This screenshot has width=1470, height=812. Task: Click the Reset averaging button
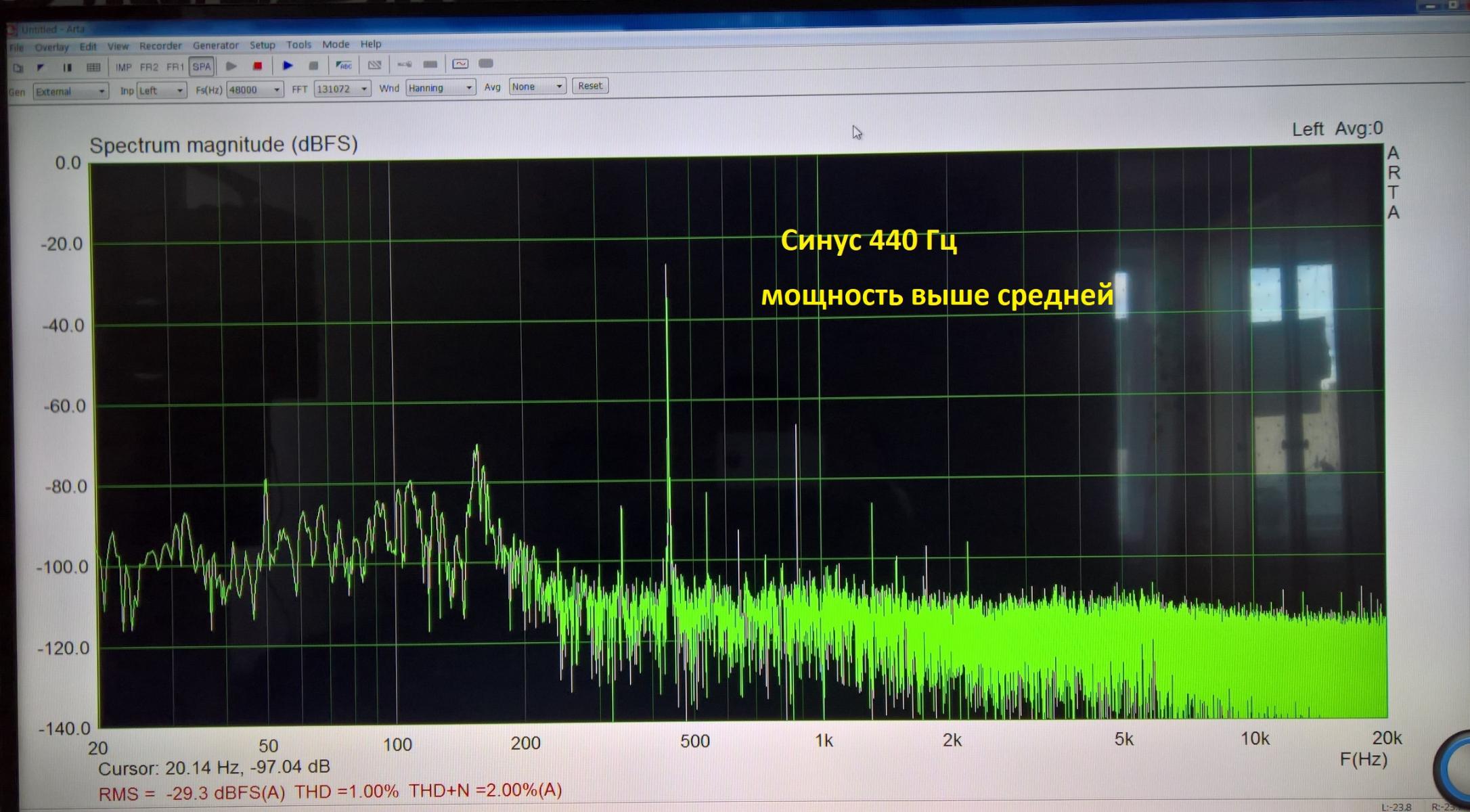click(x=589, y=86)
